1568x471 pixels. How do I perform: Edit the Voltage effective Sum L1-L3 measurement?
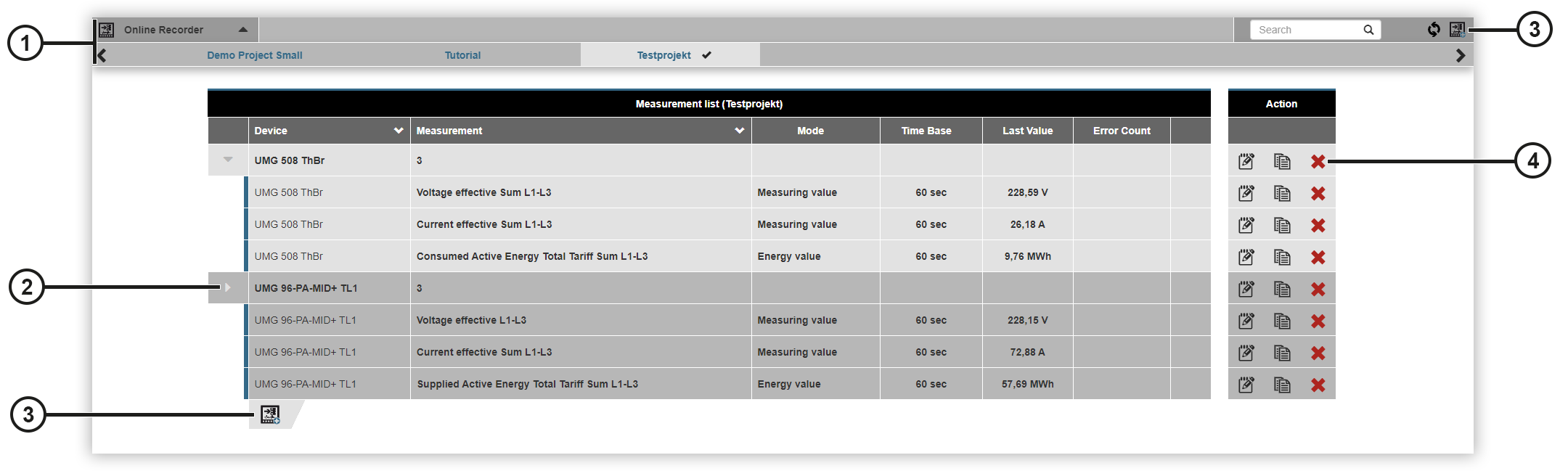pos(1246,194)
